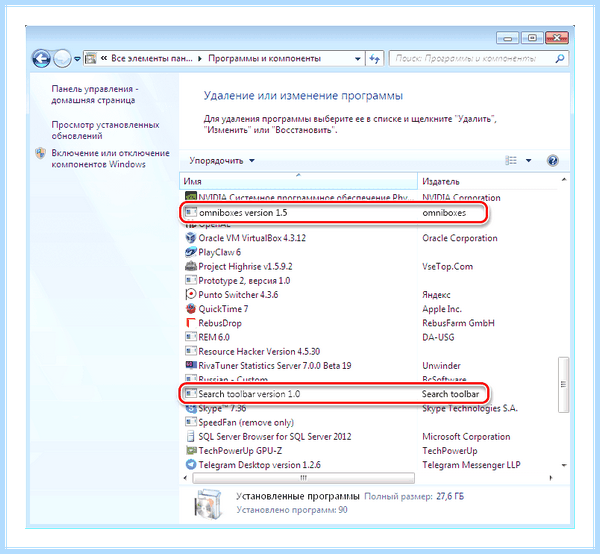600x554 pixels.
Task: Select Skype 7.36 in the list
Action: pyautogui.click(x=222, y=408)
